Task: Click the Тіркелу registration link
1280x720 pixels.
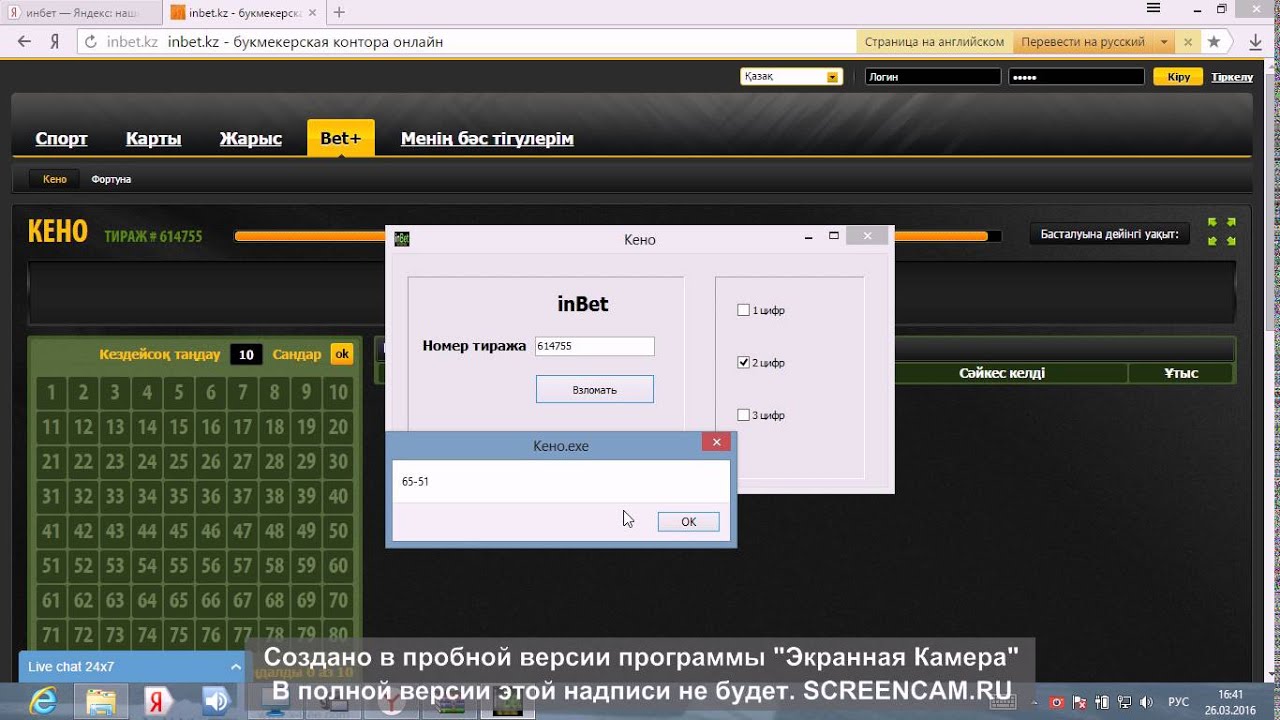Action: click(x=1232, y=77)
